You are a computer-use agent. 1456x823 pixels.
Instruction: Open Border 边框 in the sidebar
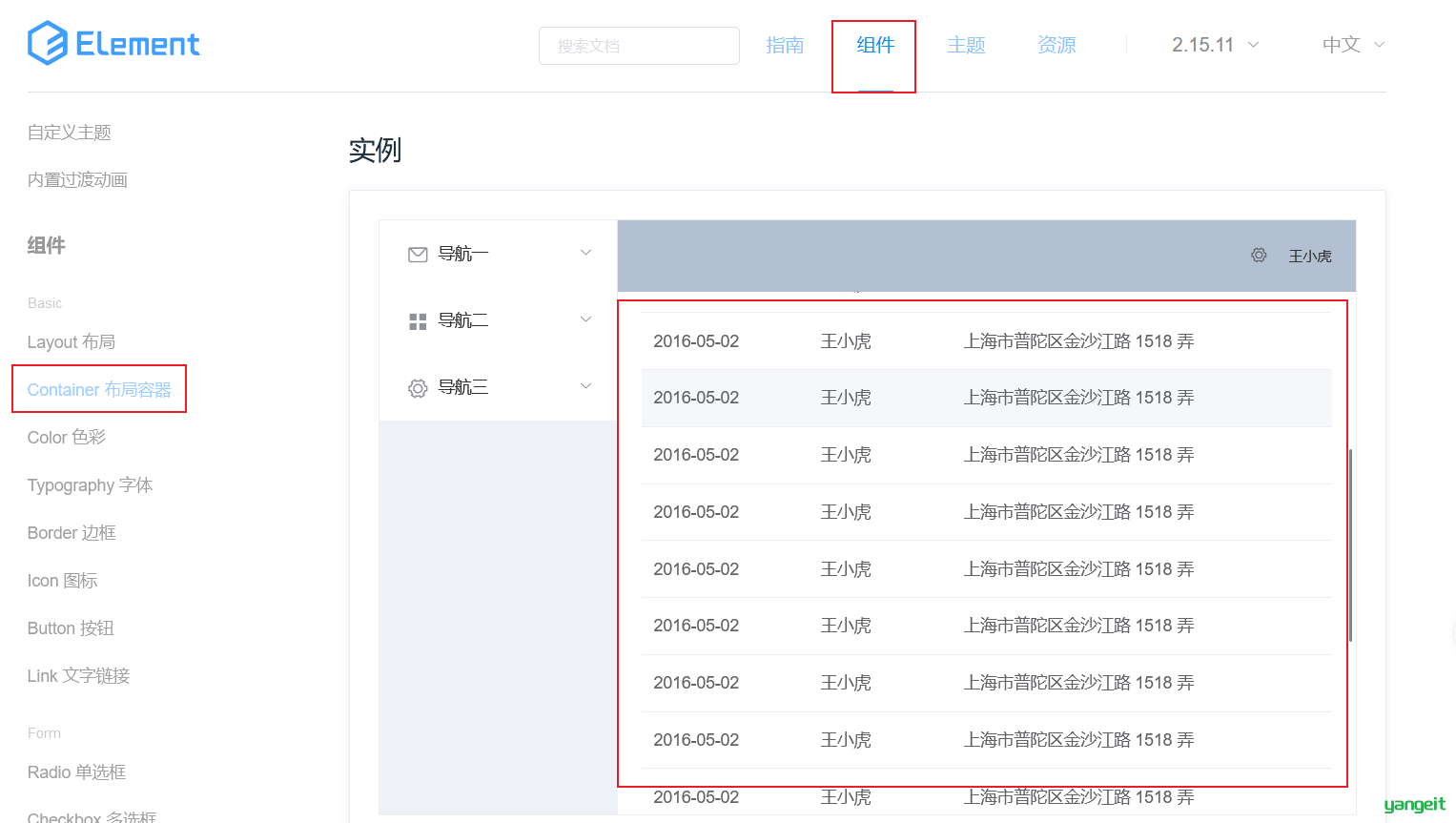[x=72, y=533]
